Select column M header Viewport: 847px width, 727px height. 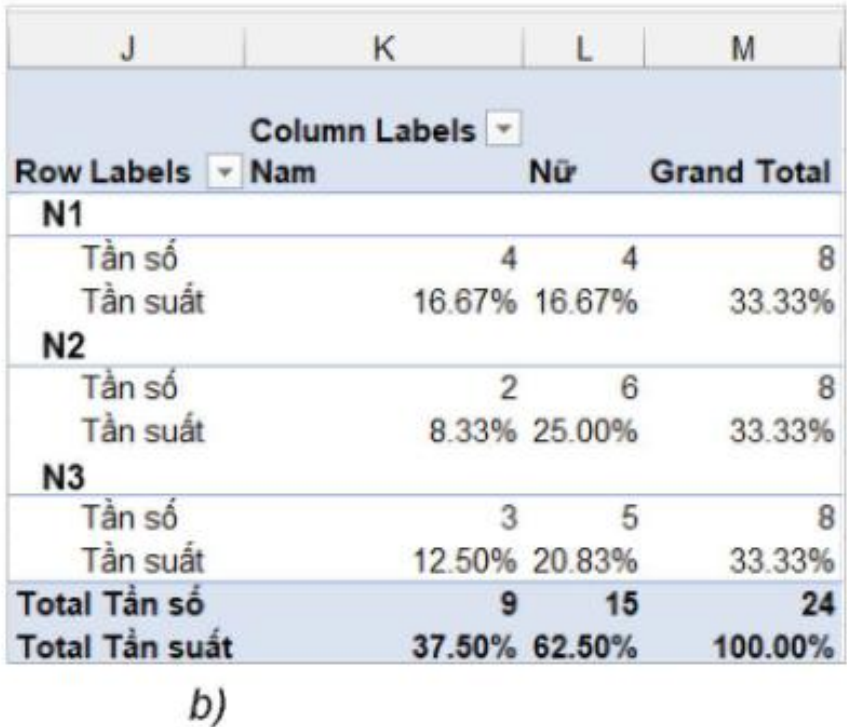pyautogui.click(x=743, y=48)
